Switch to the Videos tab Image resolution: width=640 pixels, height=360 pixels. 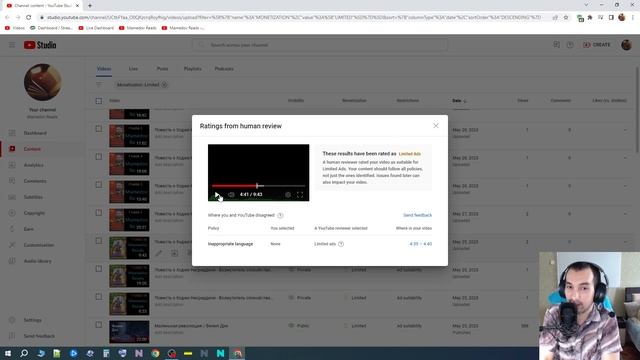coord(104,69)
